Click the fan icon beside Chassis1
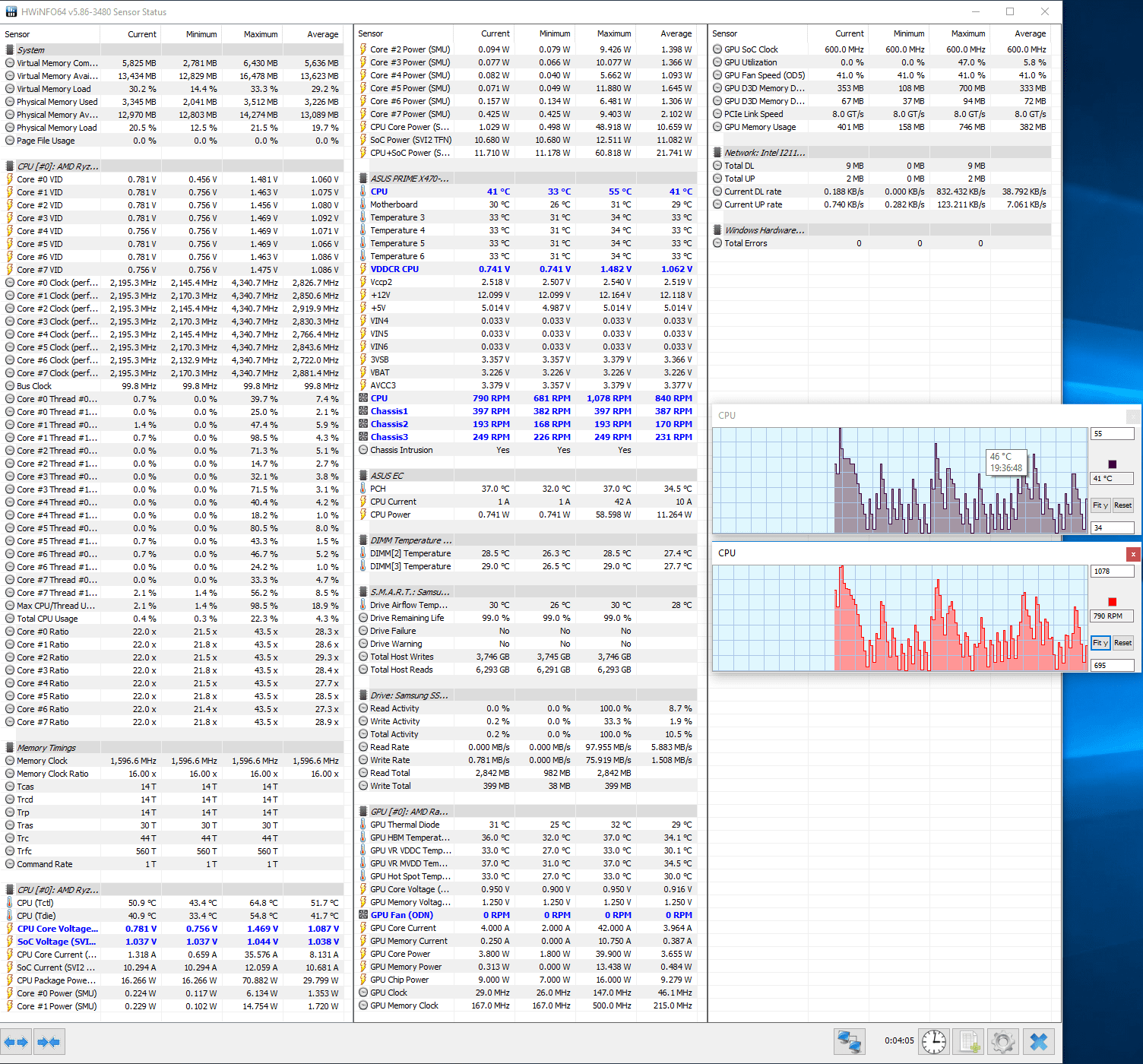This screenshot has width=1143, height=1064. coord(363,411)
